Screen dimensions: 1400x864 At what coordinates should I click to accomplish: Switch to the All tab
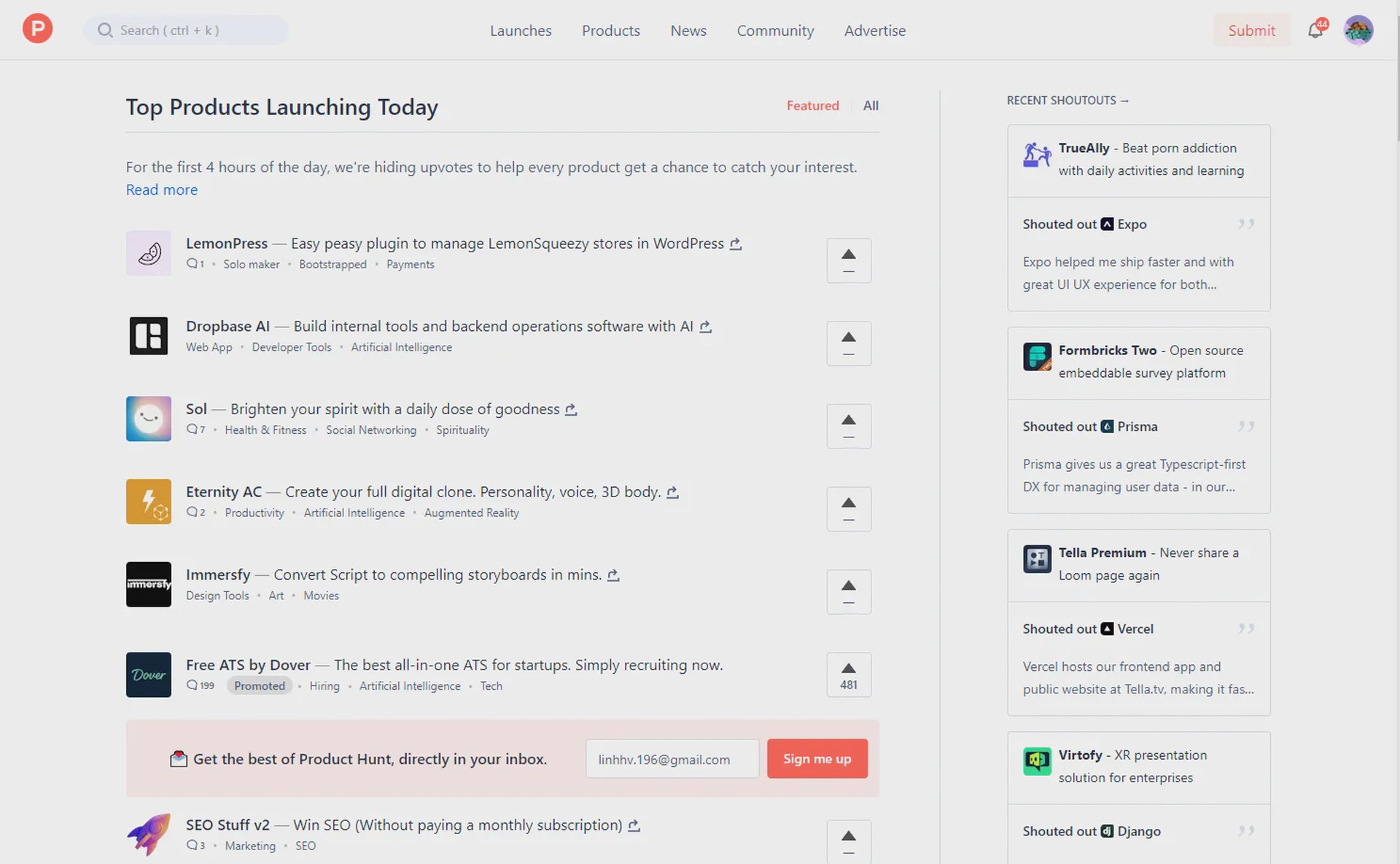click(x=871, y=106)
